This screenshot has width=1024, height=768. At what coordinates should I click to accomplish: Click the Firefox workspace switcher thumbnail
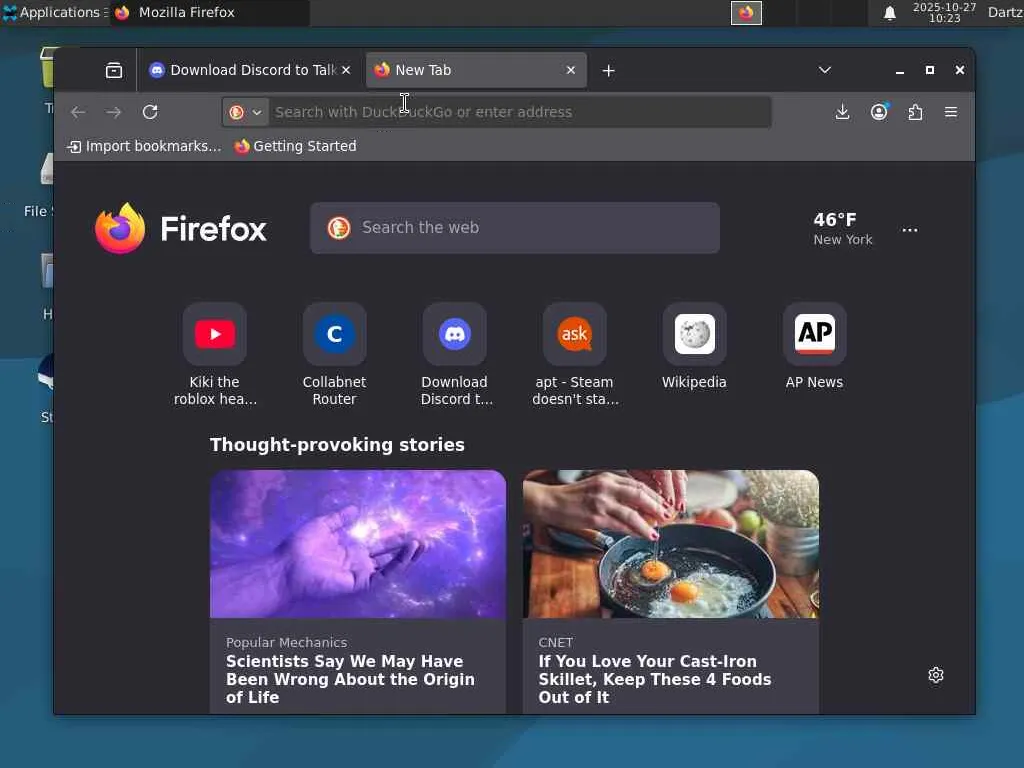(x=746, y=12)
